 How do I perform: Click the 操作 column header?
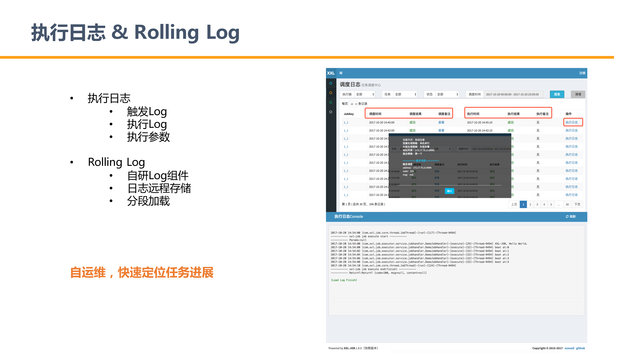click(x=569, y=113)
